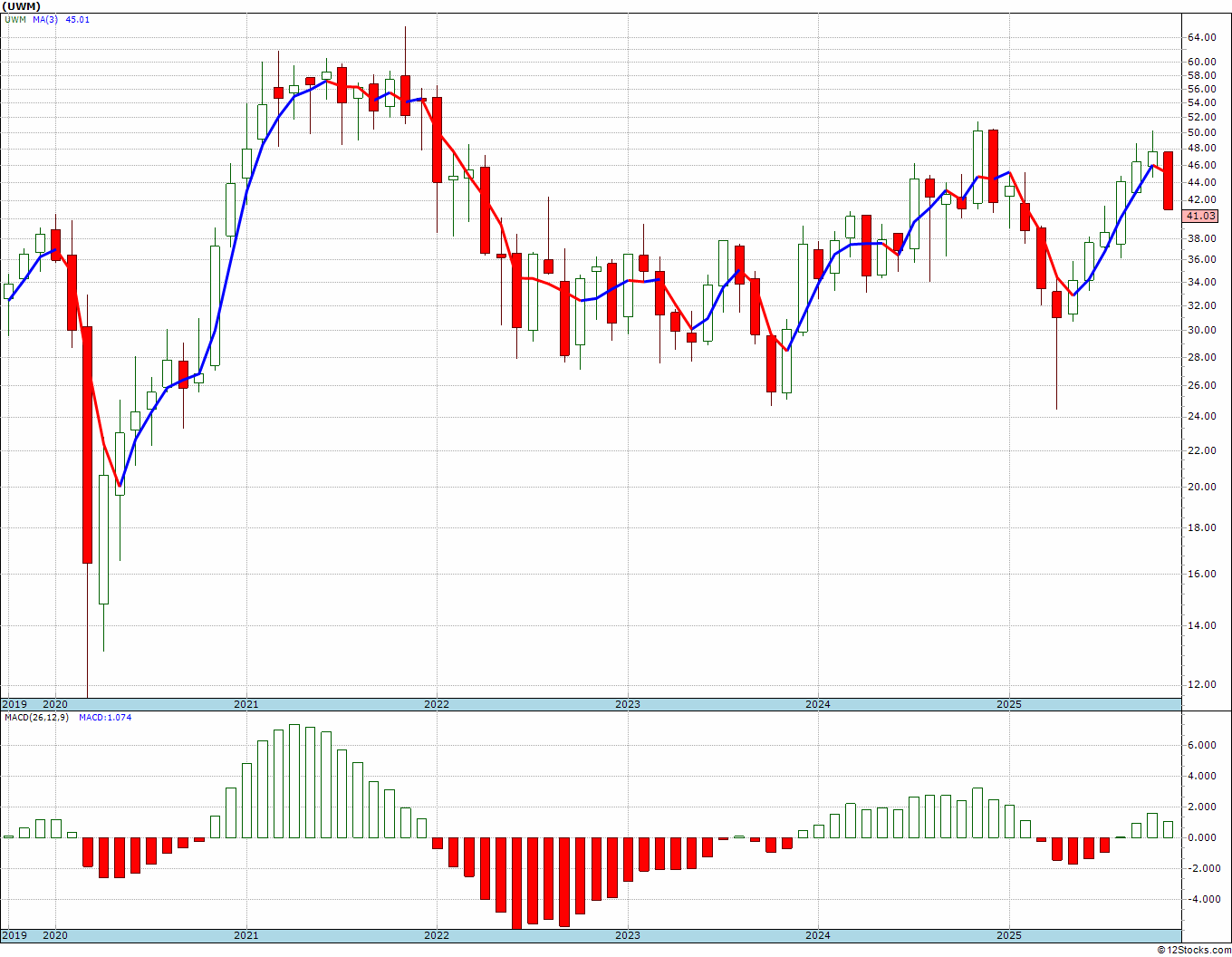Screen dimensions: 1232x957
Task: Click the 64.00 price axis label
Action: [1201, 37]
